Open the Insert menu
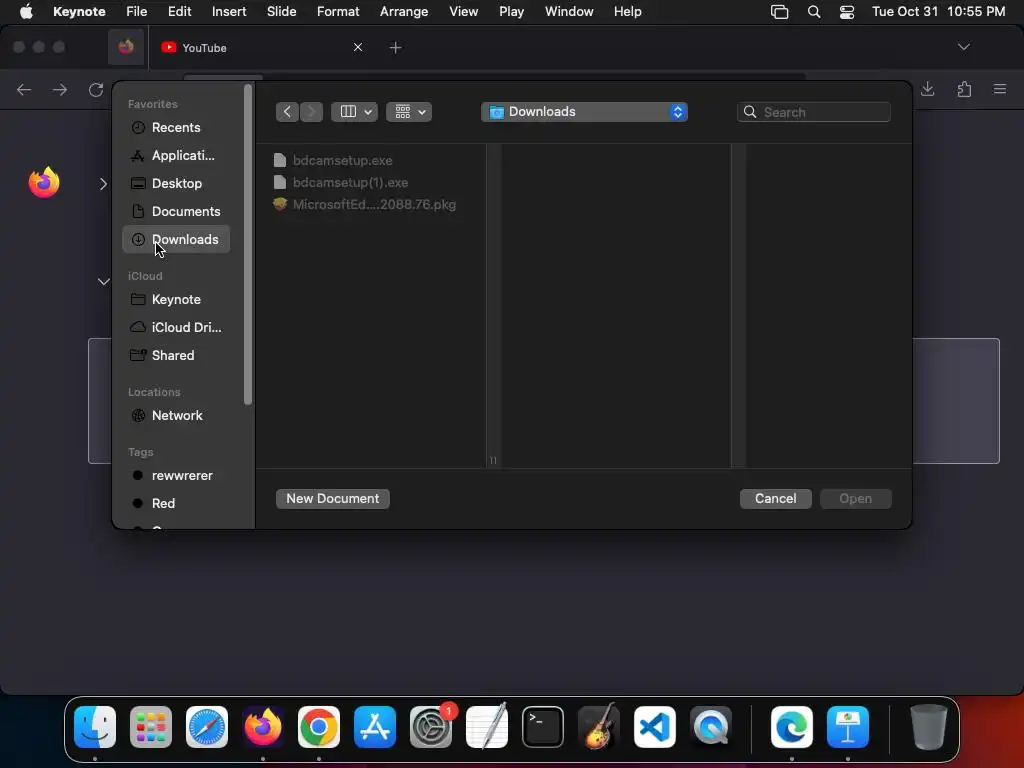This screenshot has width=1024, height=768. (229, 12)
